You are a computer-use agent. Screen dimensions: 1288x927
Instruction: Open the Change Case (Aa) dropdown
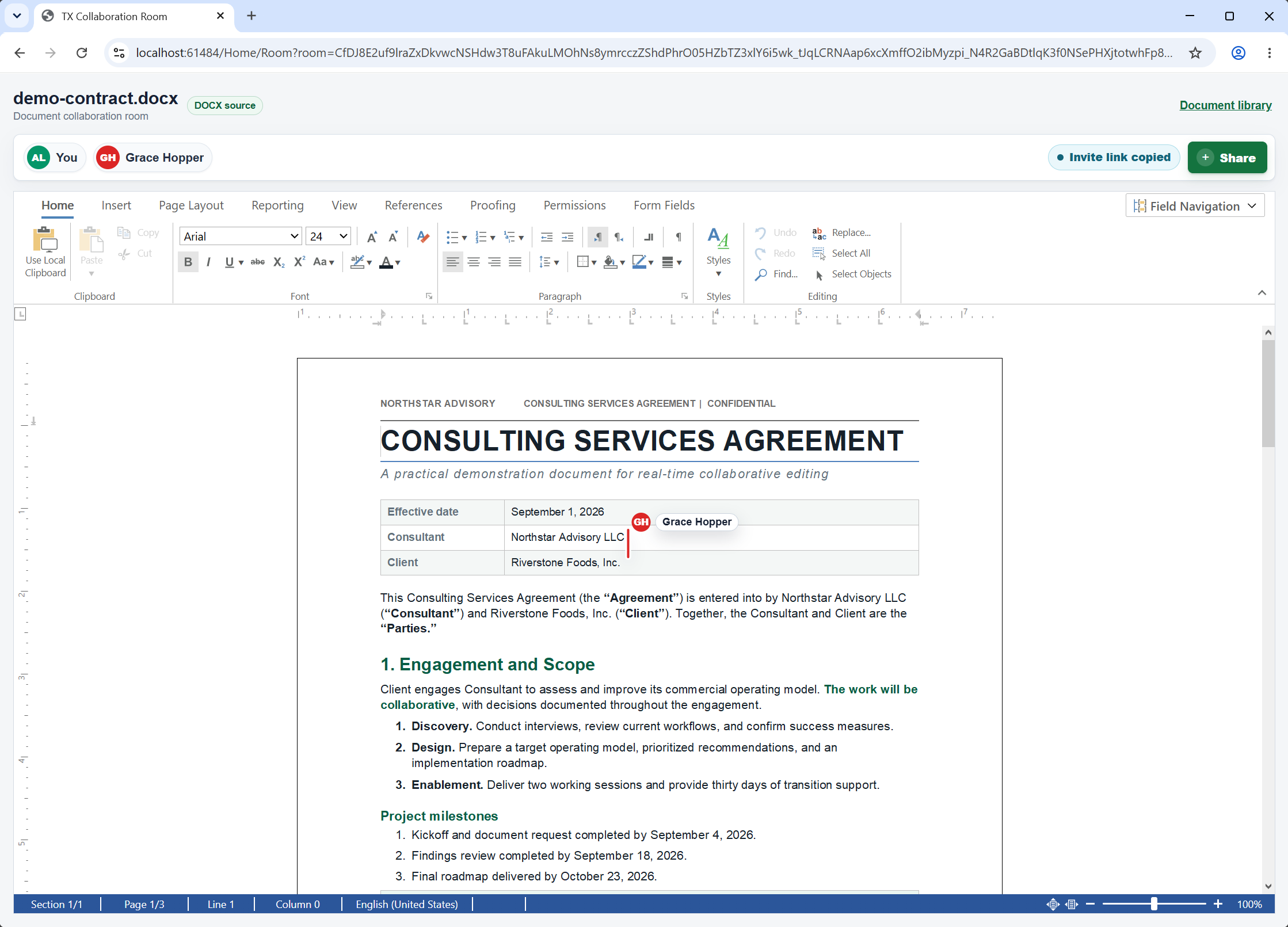pos(323,262)
